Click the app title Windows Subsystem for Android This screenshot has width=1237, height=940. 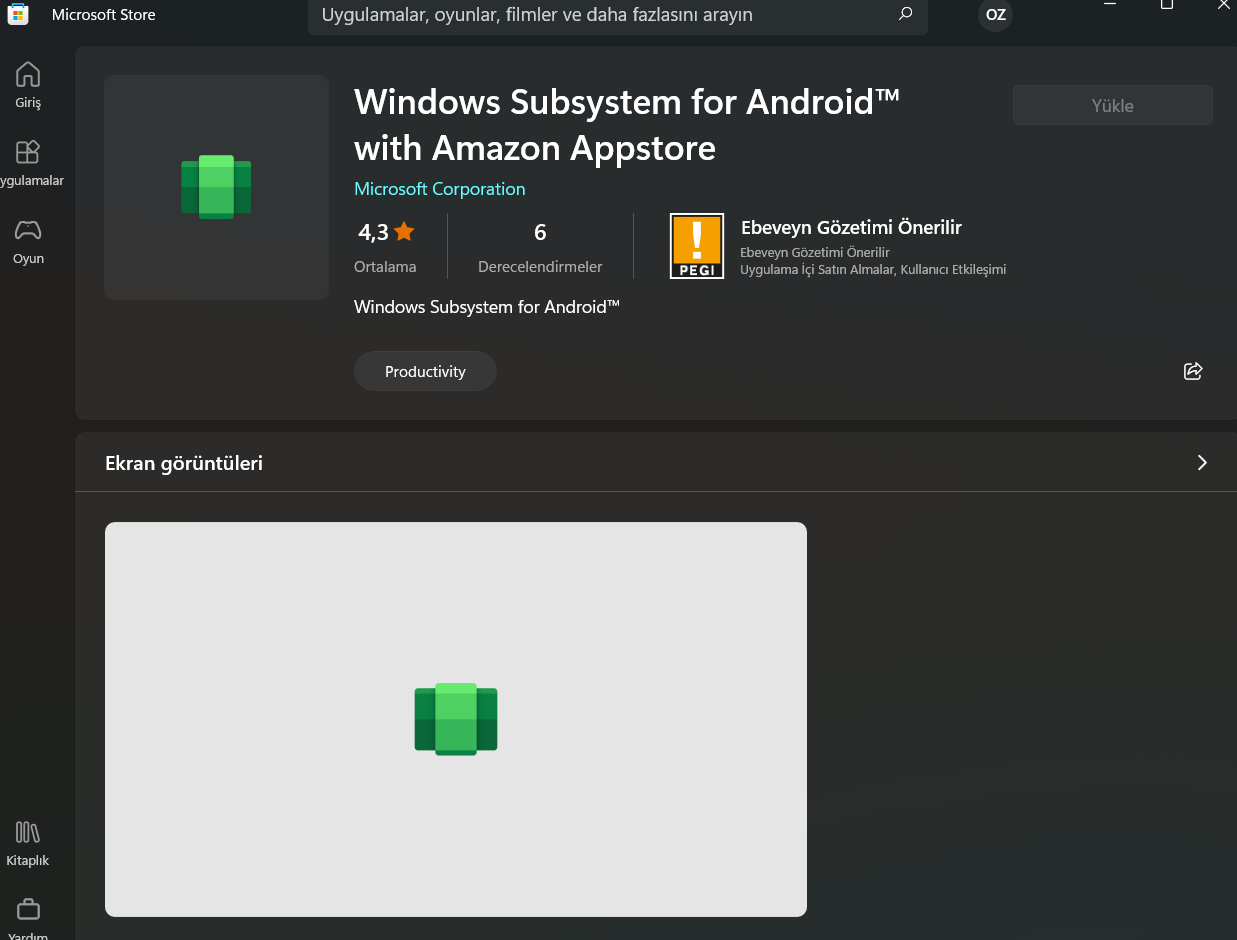coord(627,124)
